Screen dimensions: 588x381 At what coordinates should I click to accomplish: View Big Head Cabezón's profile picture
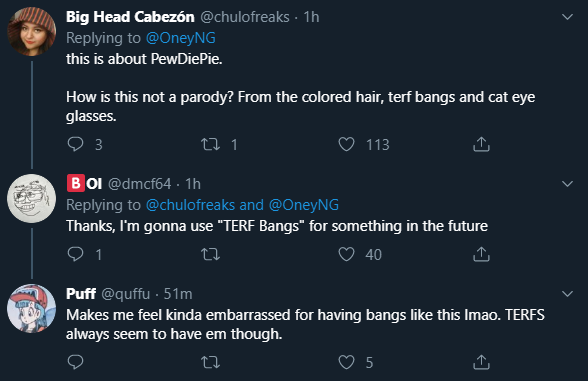[x=32, y=32]
